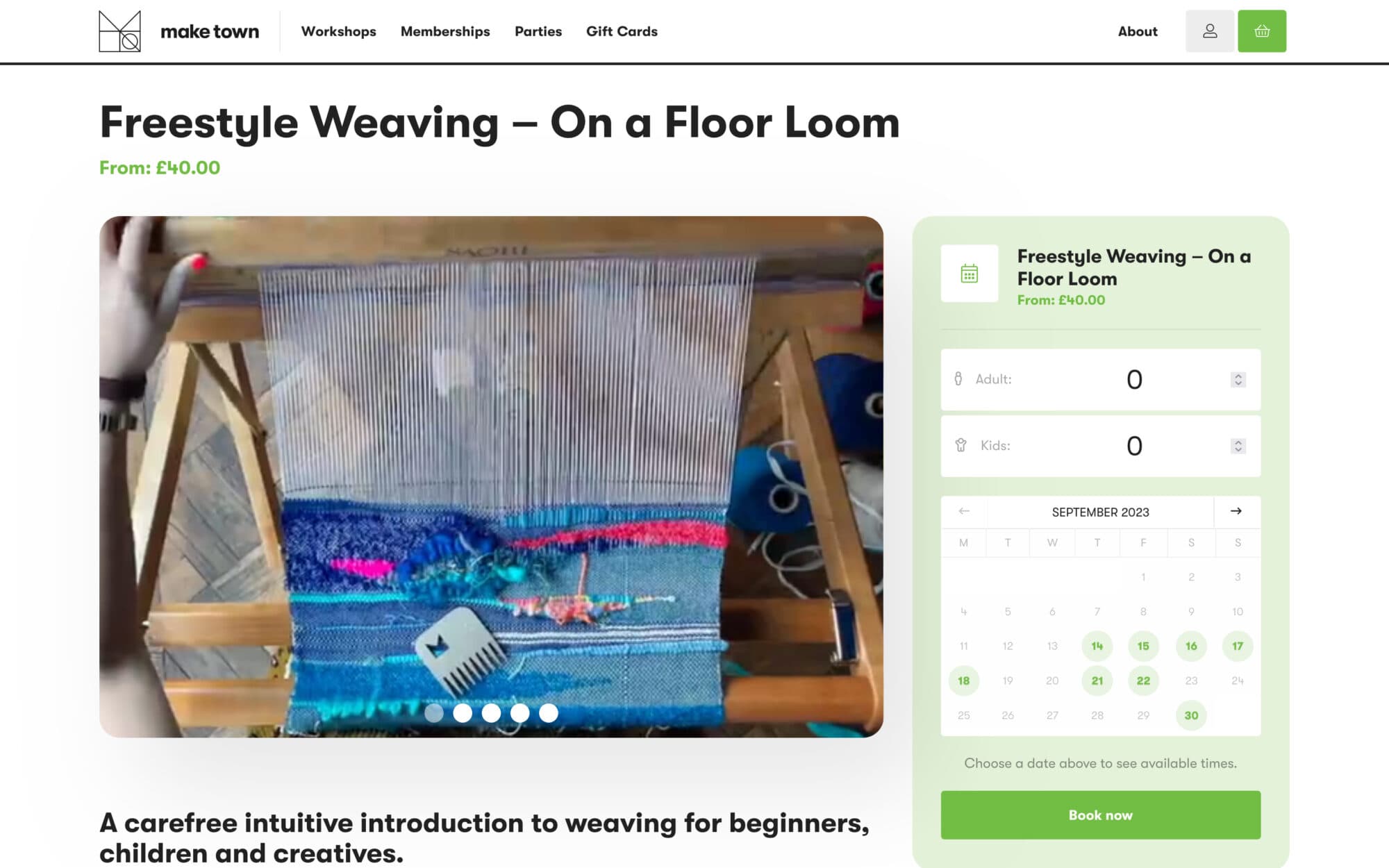Select the last carousel slide dot
This screenshot has height=868, width=1389.
point(549,713)
